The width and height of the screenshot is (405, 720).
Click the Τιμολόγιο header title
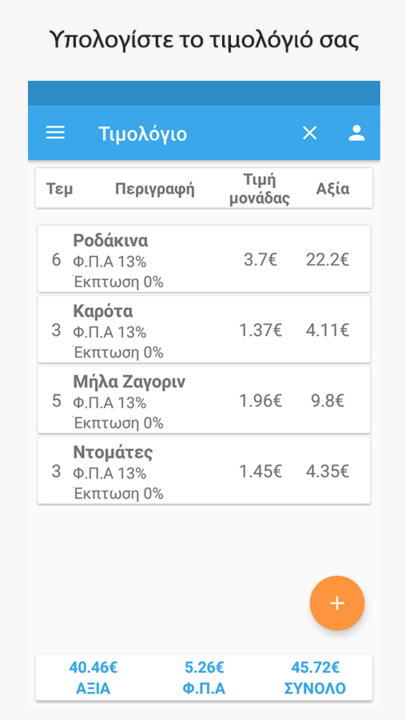coord(143,134)
